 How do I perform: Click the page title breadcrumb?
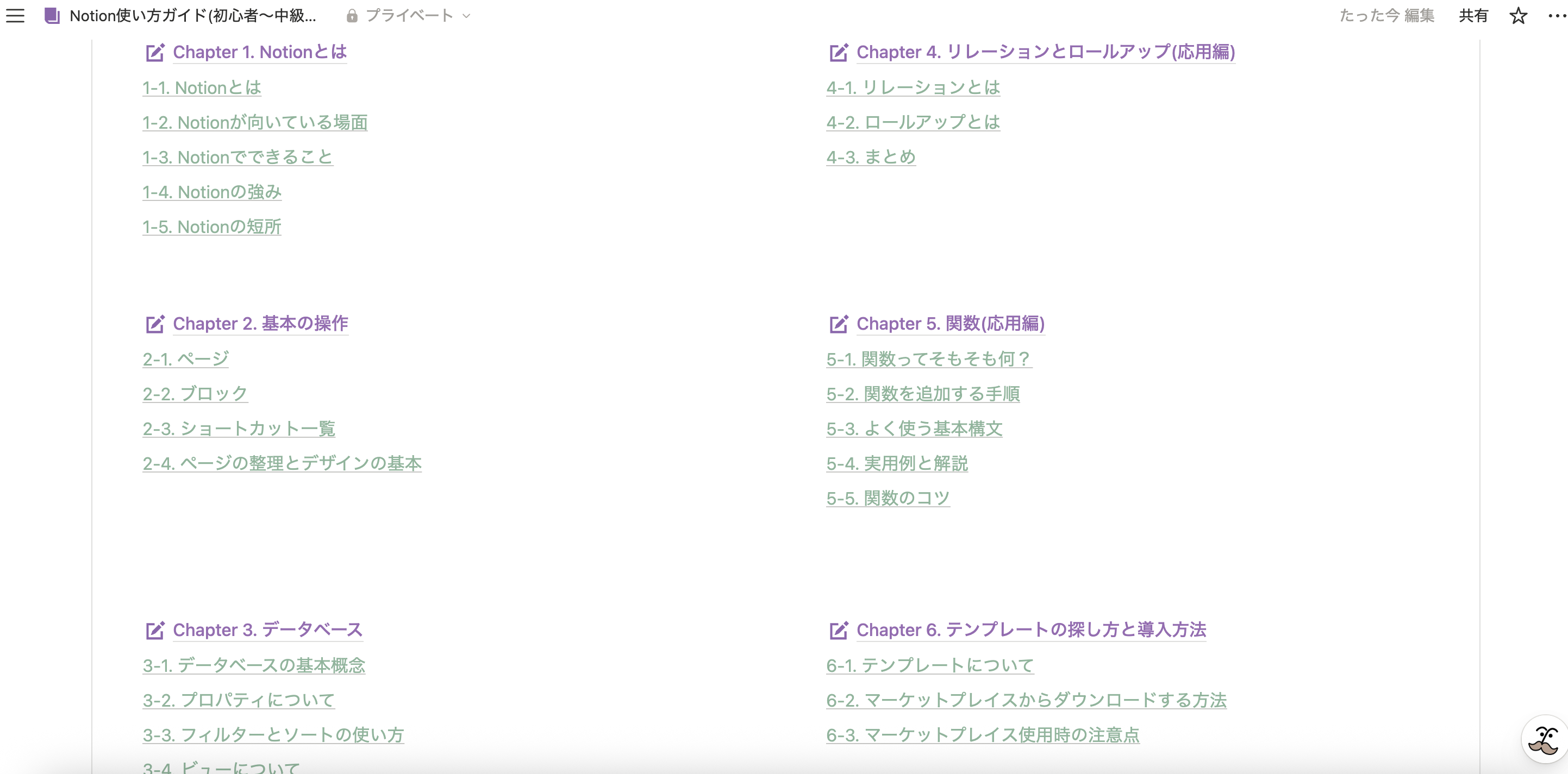pos(192,16)
